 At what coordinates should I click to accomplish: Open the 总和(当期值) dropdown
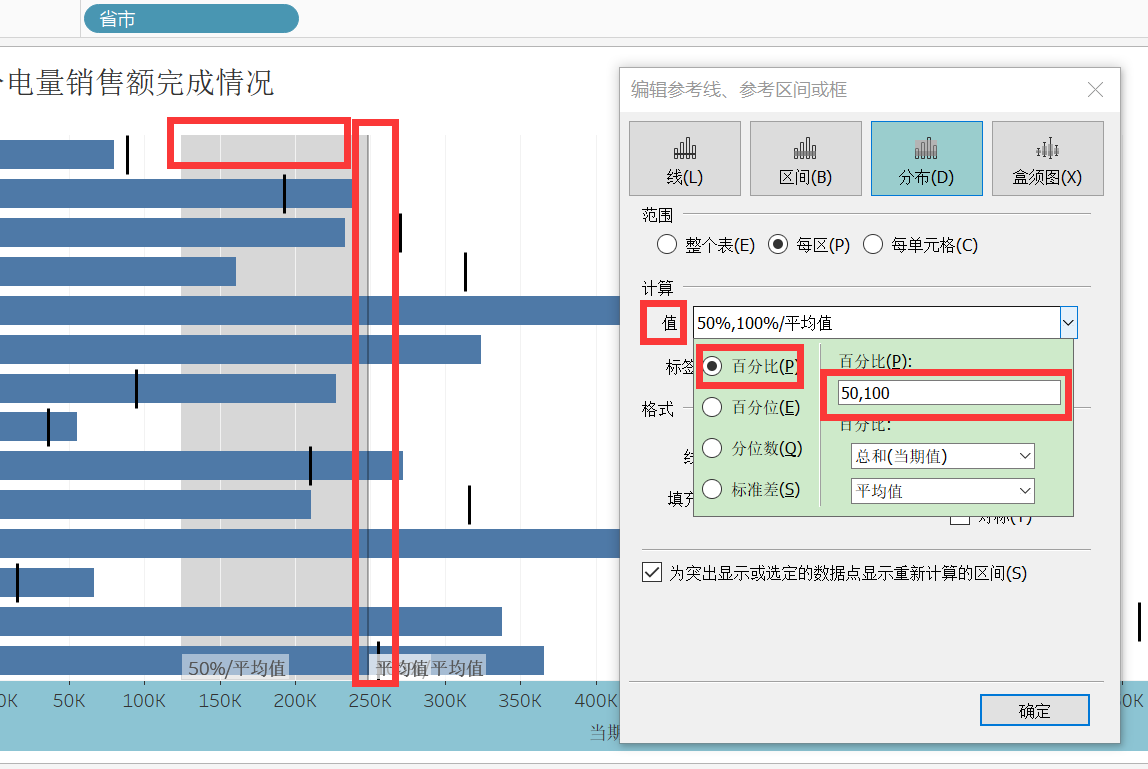(942, 456)
